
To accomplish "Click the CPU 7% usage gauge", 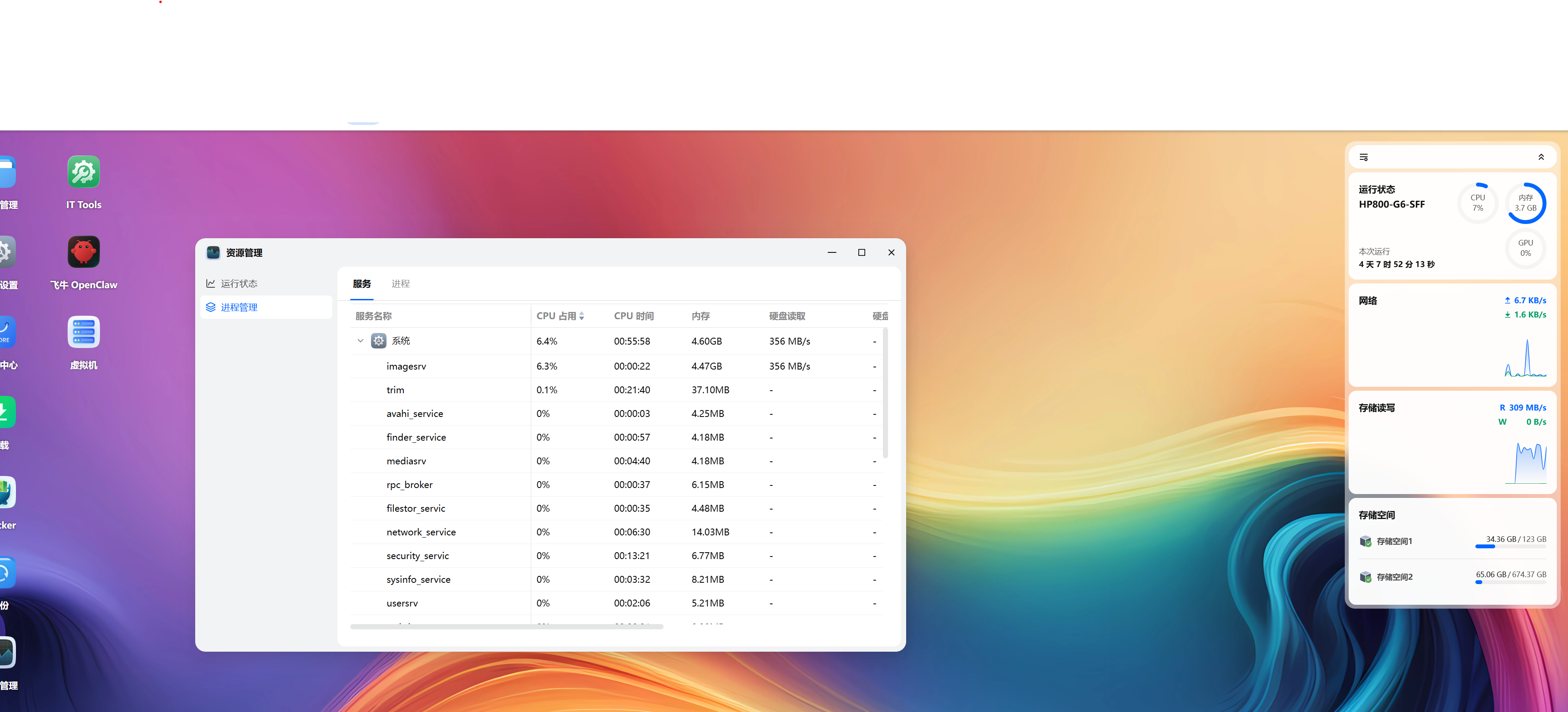I will pyautogui.click(x=1478, y=203).
